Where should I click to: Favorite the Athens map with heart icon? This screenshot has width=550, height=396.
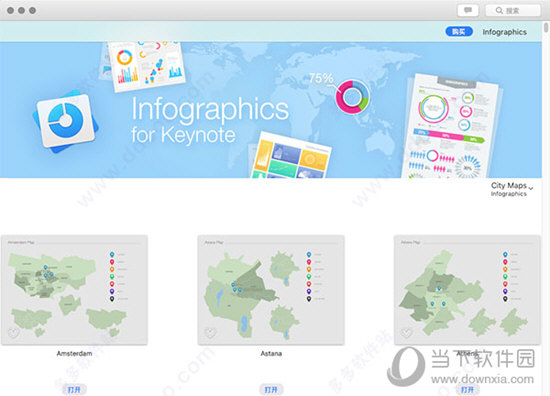pos(407,332)
